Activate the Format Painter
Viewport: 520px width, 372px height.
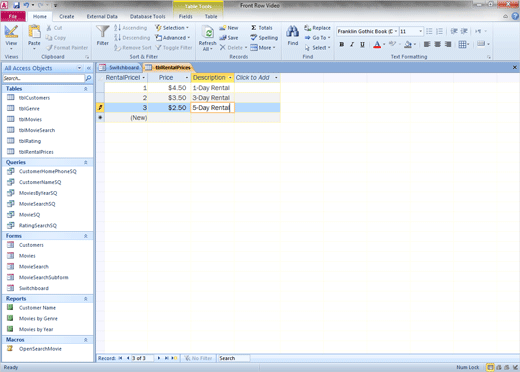[67, 48]
